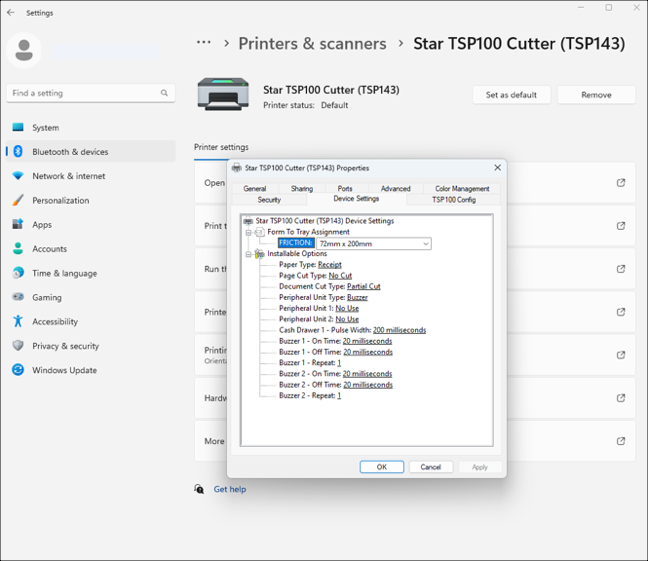Open the Color Management tab
Screen dimensions: 648x561
[462, 189]
